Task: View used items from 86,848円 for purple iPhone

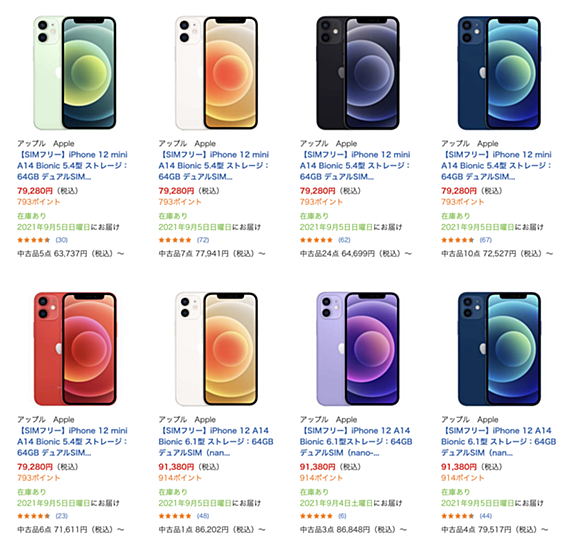Action: coord(353,530)
